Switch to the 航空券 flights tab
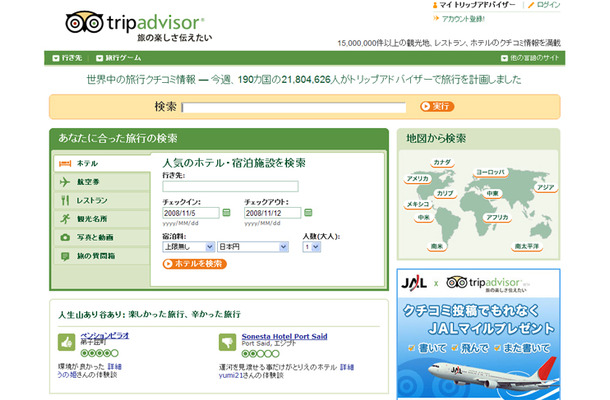This screenshot has height=400, width=610. [x=102, y=182]
